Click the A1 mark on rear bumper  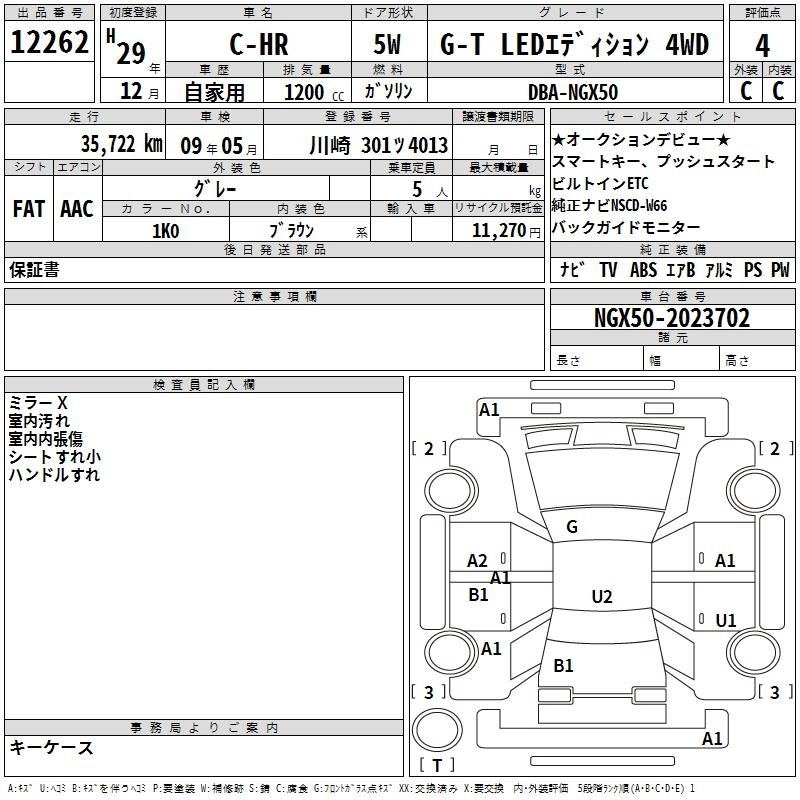point(712,738)
